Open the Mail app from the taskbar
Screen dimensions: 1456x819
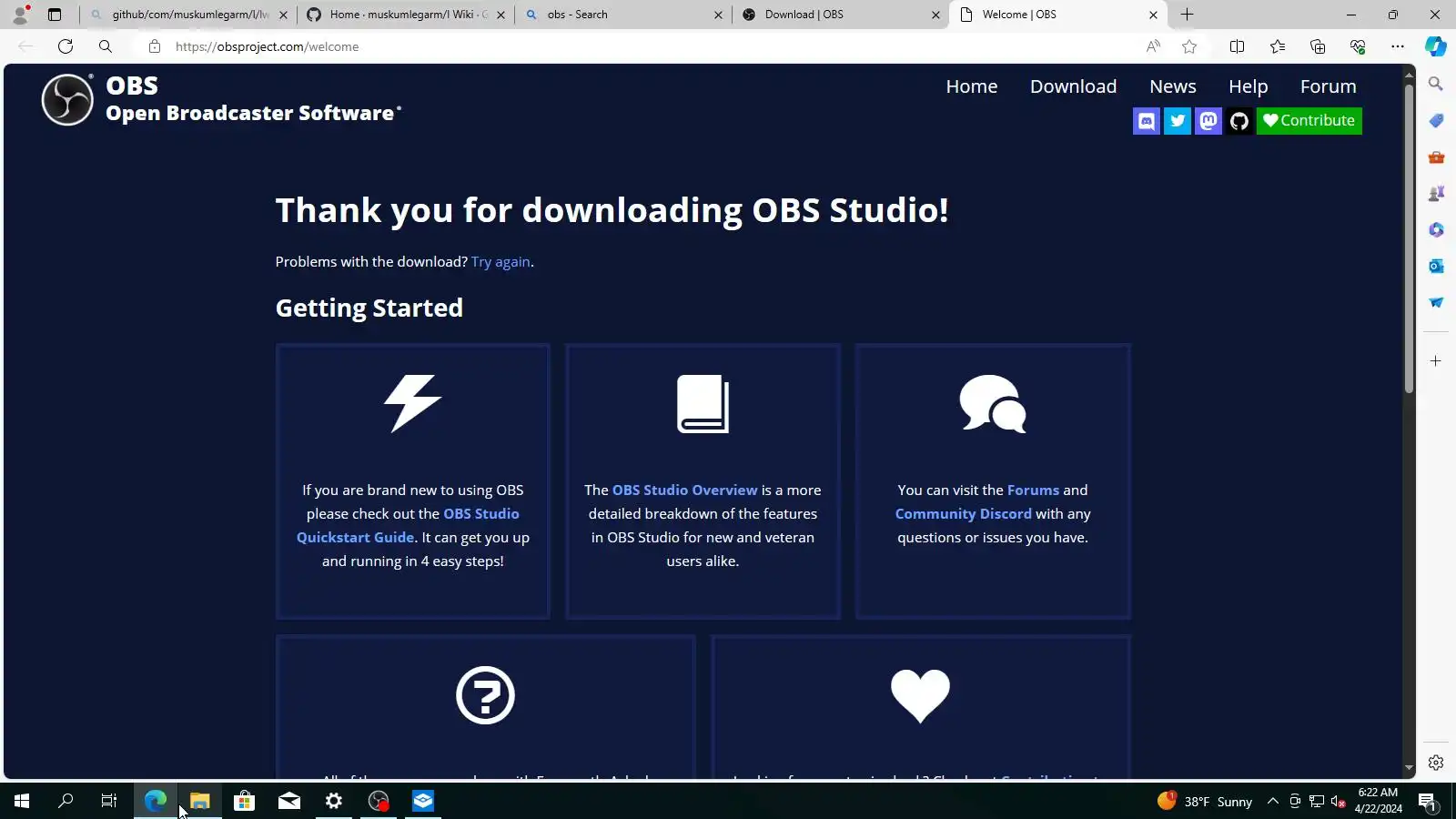point(289,801)
